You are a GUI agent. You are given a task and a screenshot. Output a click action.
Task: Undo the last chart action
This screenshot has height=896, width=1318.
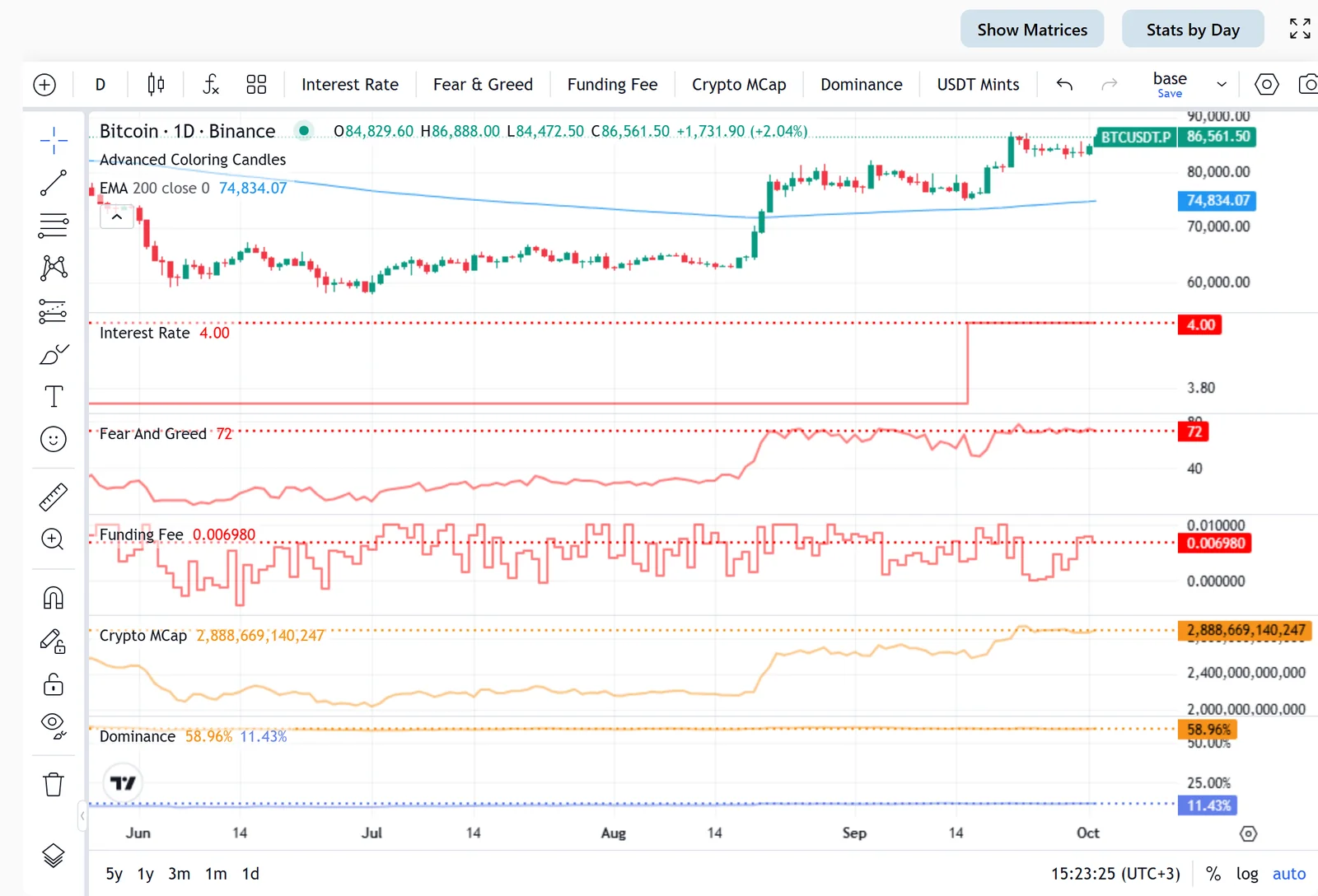coord(1064,84)
